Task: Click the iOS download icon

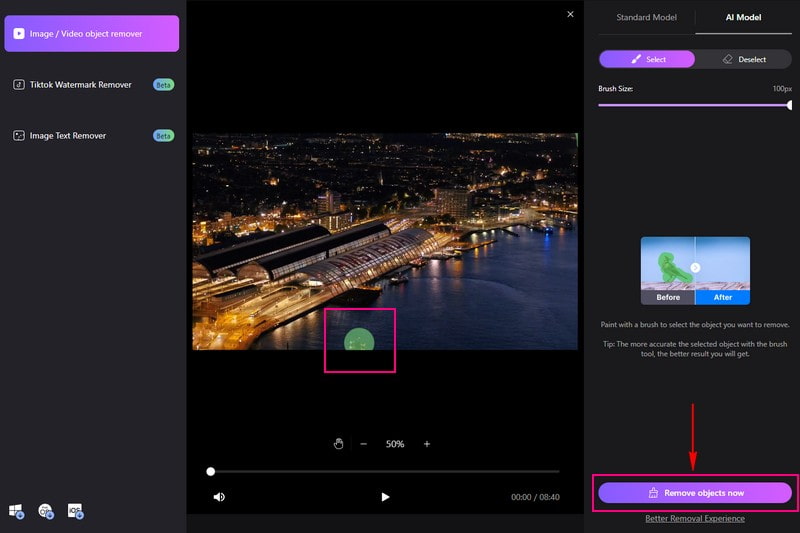Action: [x=76, y=511]
